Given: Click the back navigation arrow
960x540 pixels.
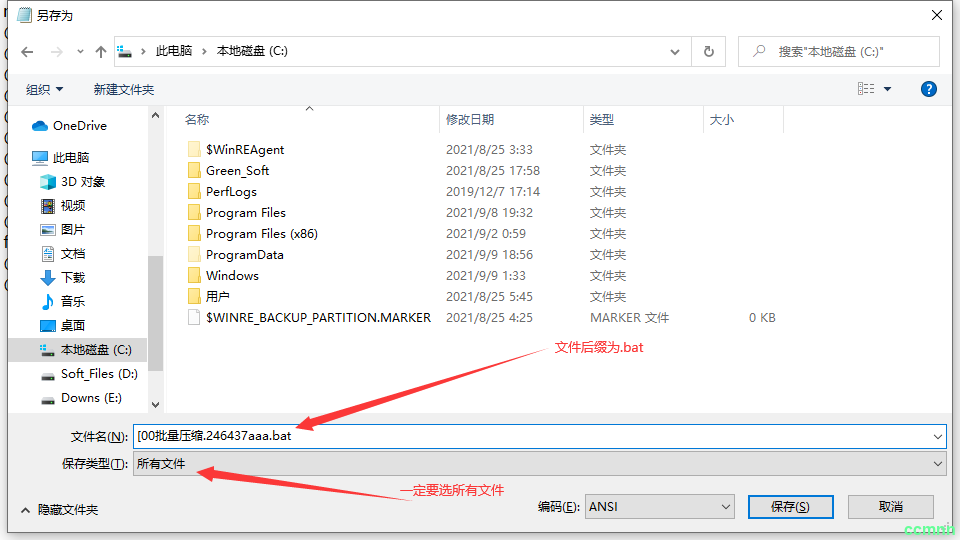Looking at the screenshot, I should click(27, 51).
